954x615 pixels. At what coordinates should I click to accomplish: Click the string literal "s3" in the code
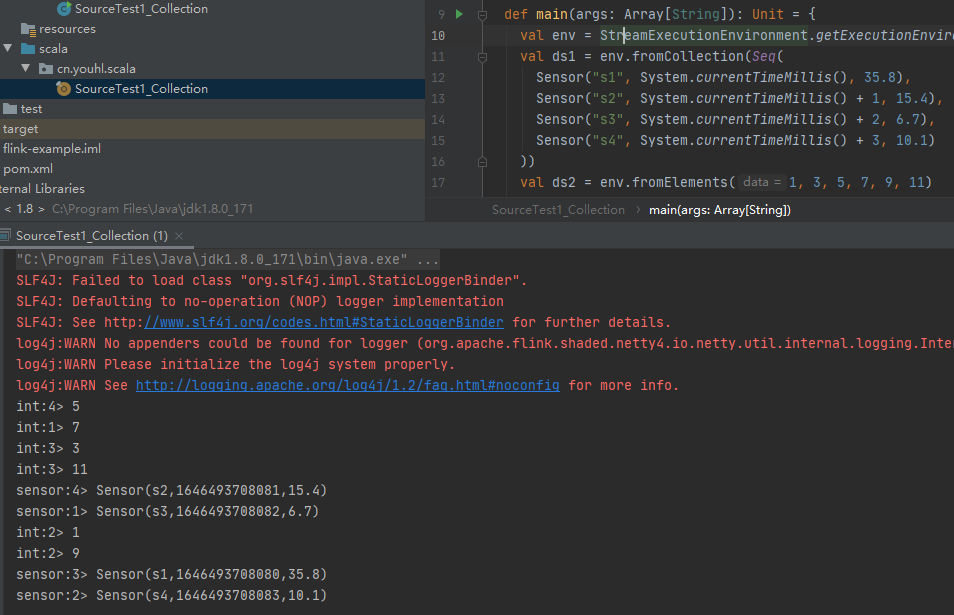[607, 120]
